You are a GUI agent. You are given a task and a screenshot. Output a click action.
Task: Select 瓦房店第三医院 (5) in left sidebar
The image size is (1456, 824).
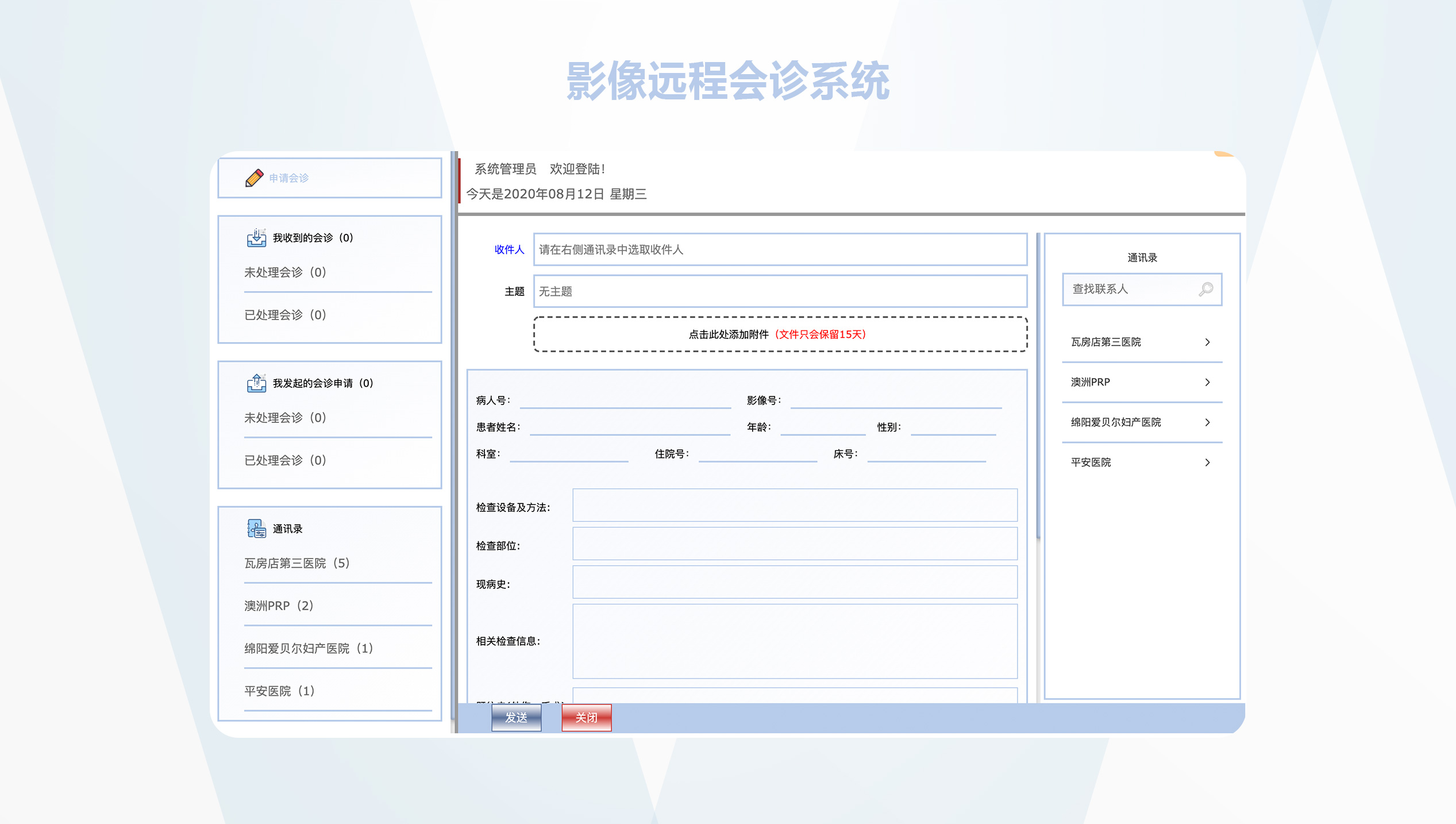296,563
